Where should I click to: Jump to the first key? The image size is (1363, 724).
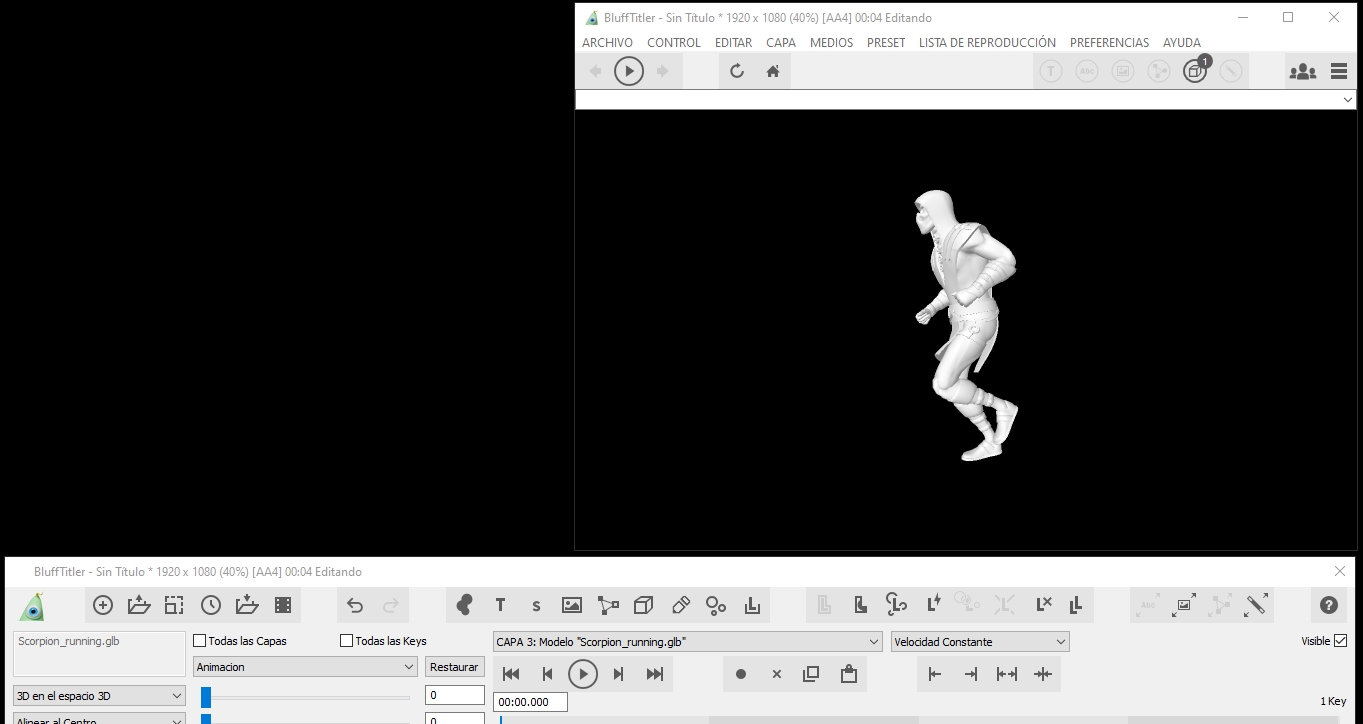coord(511,674)
